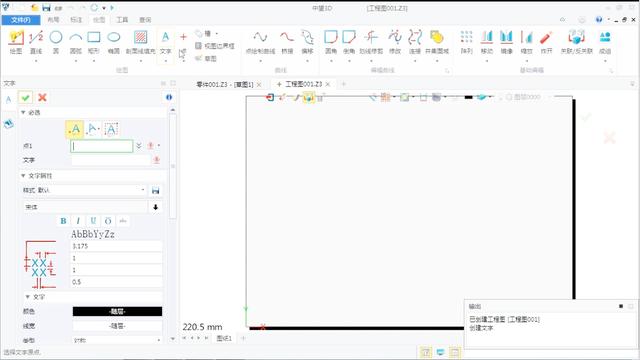Switch to the 零件001.Z3 document tab
640x360 pixels.
click(x=225, y=84)
